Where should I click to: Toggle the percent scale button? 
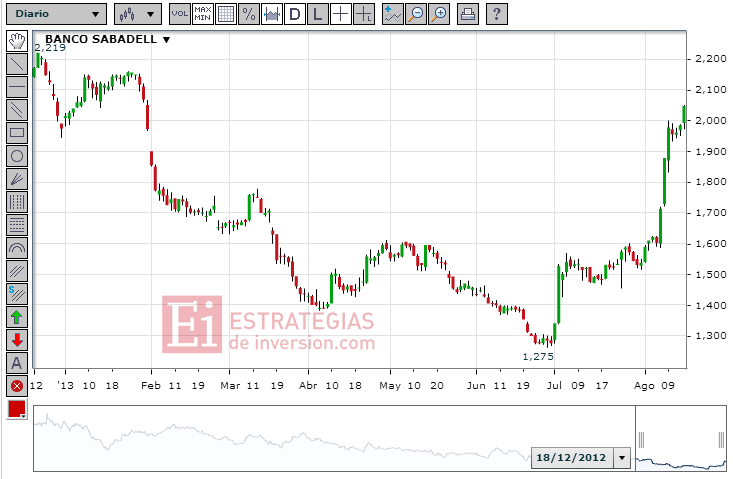click(249, 14)
